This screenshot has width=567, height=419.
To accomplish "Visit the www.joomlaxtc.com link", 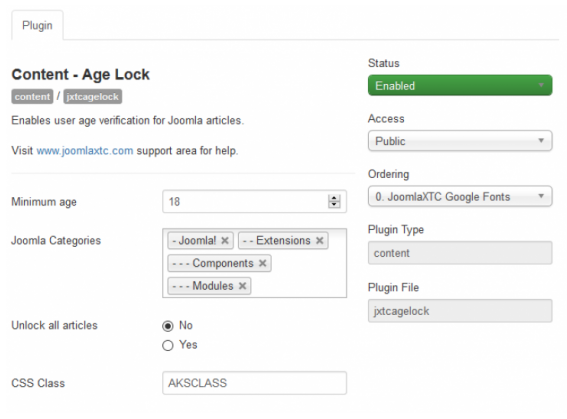I will (85, 151).
